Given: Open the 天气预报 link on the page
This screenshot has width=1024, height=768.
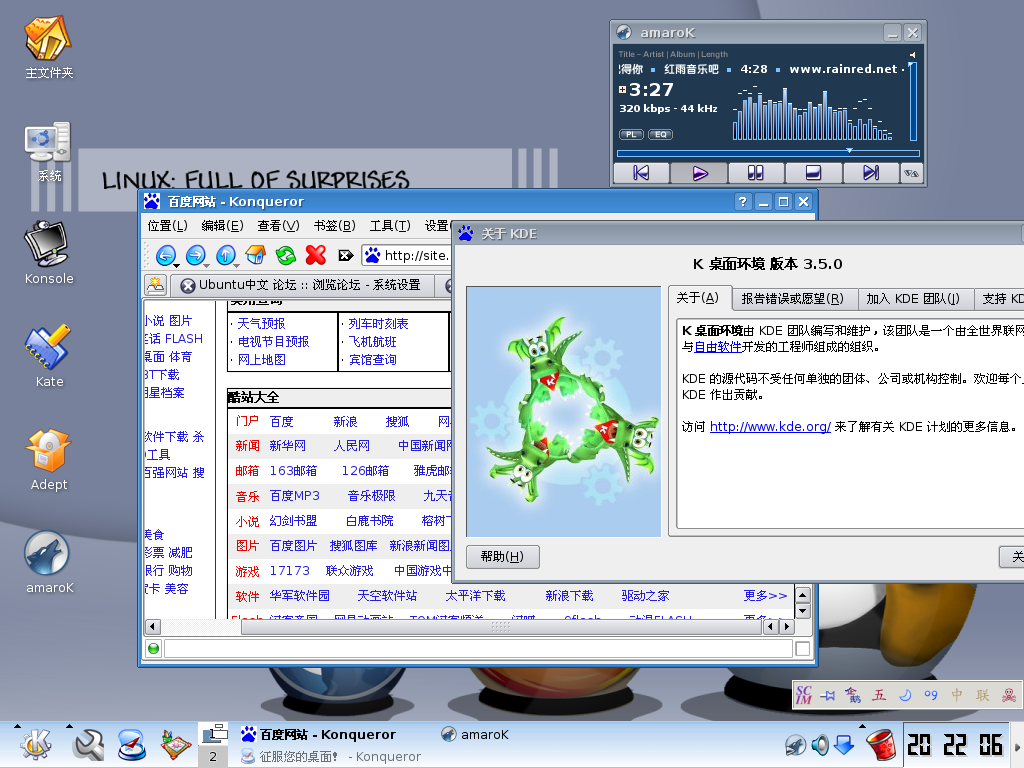Looking at the screenshot, I should [x=261, y=323].
